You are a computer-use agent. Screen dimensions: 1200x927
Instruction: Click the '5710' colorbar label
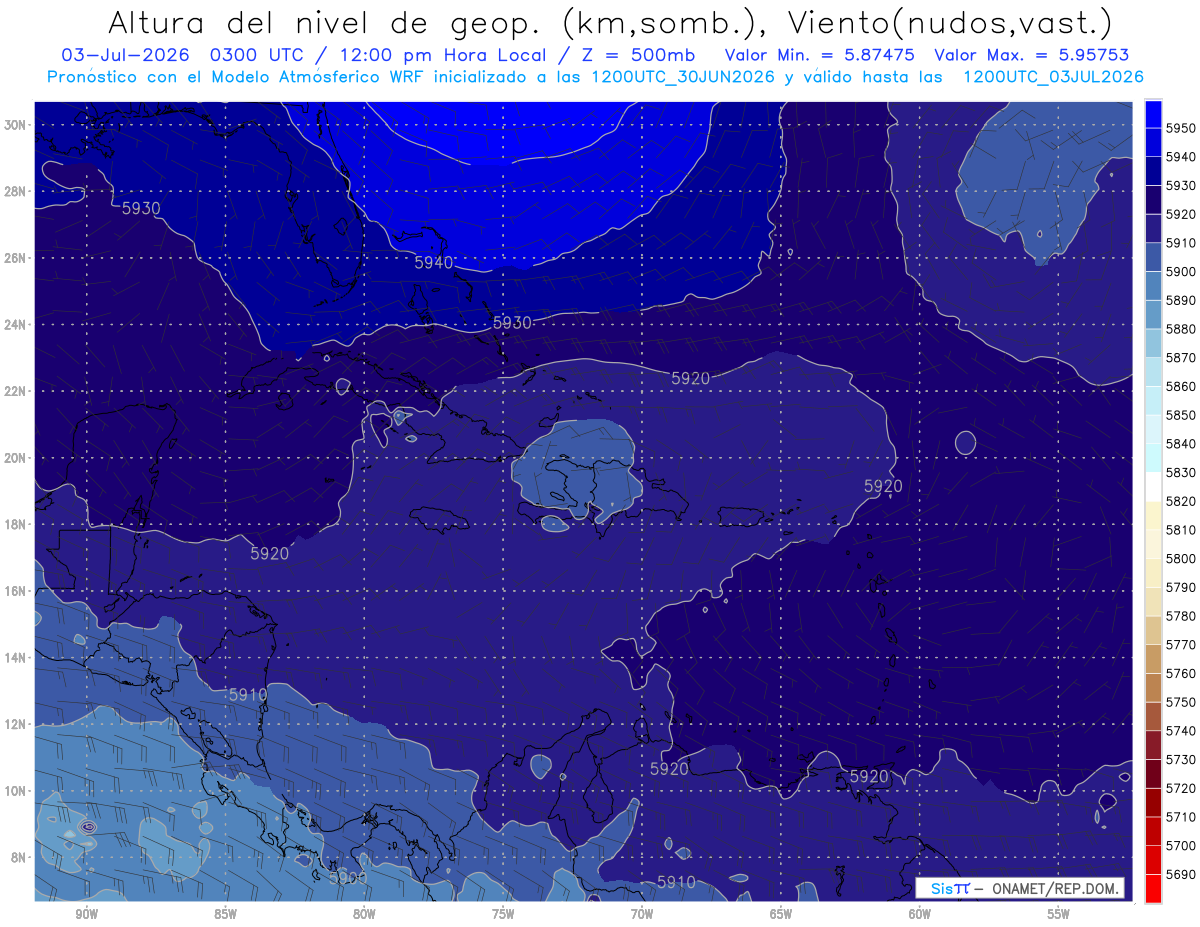coord(1182,817)
